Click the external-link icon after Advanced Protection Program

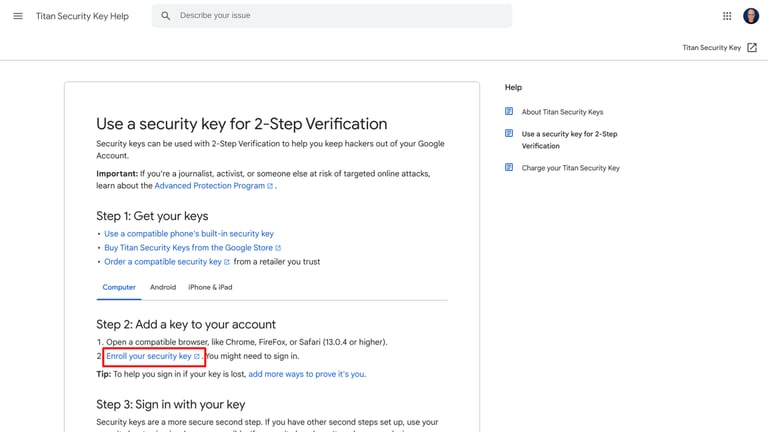(x=271, y=186)
